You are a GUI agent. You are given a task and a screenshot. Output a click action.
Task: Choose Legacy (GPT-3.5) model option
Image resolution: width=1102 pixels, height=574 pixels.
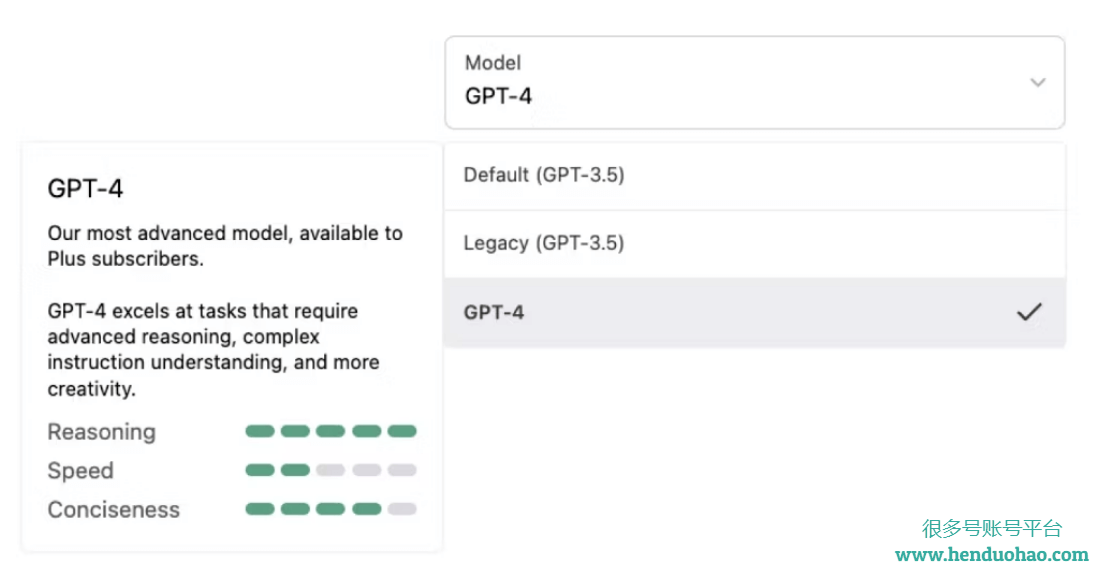pyautogui.click(x=755, y=244)
